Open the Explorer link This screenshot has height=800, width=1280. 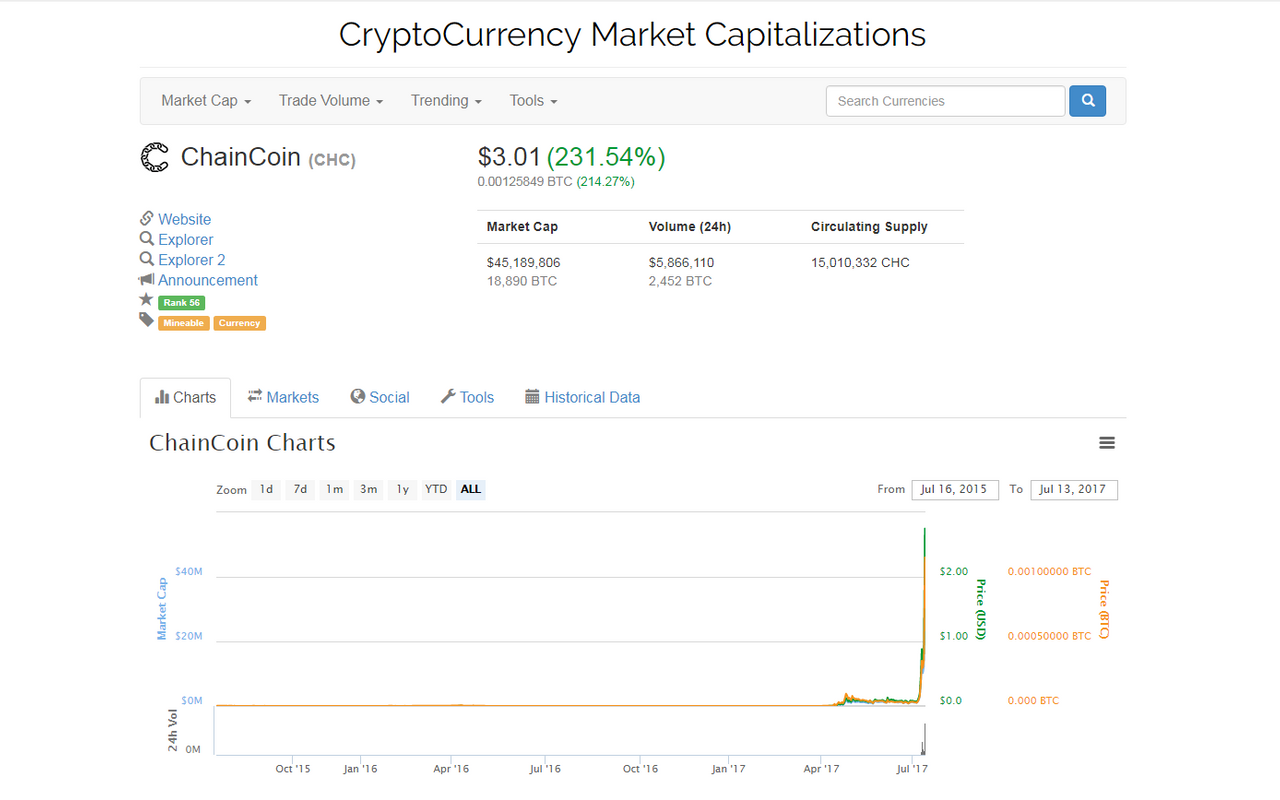pos(186,240)
